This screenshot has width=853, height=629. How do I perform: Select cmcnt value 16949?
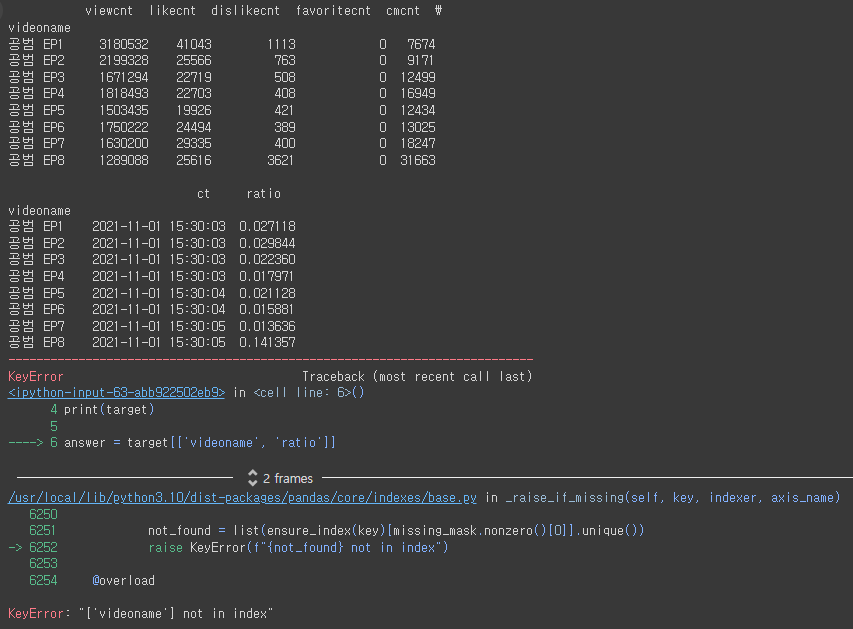click(418, 94)
